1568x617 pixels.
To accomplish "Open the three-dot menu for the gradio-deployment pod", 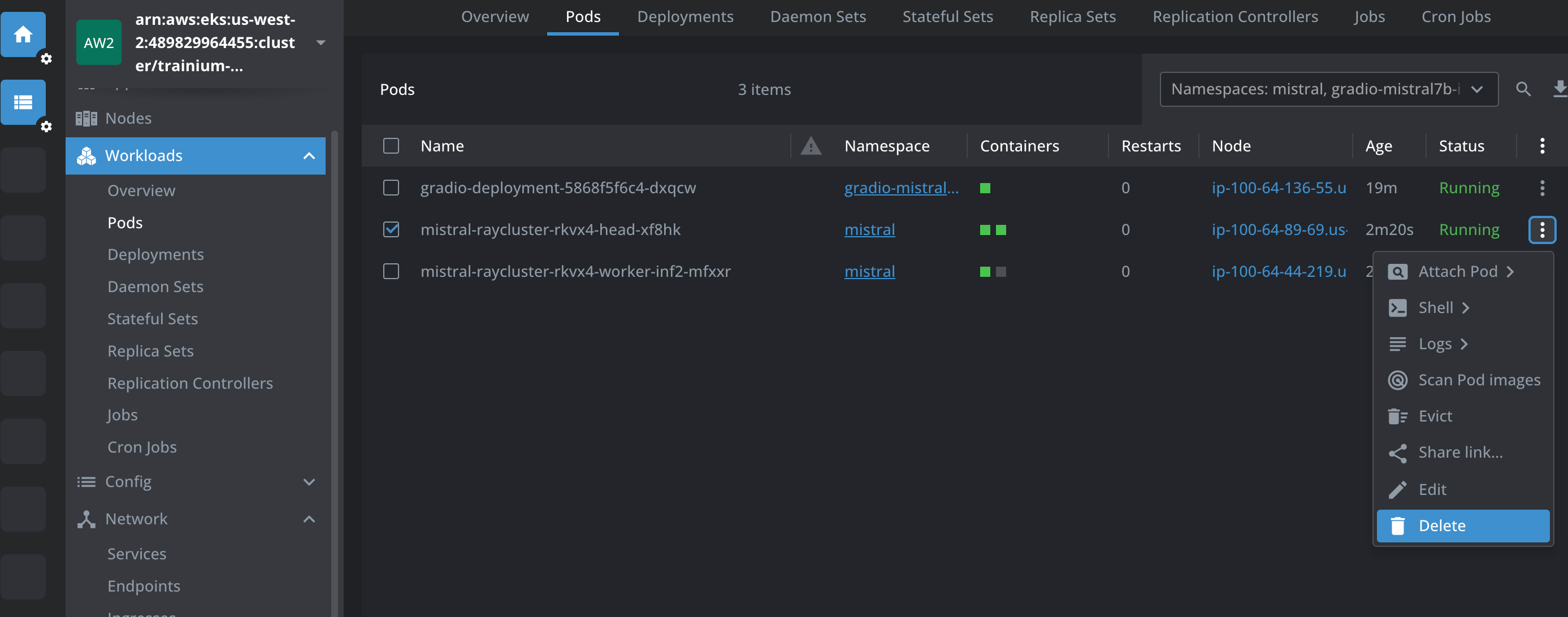I will tap(1542, 188).
